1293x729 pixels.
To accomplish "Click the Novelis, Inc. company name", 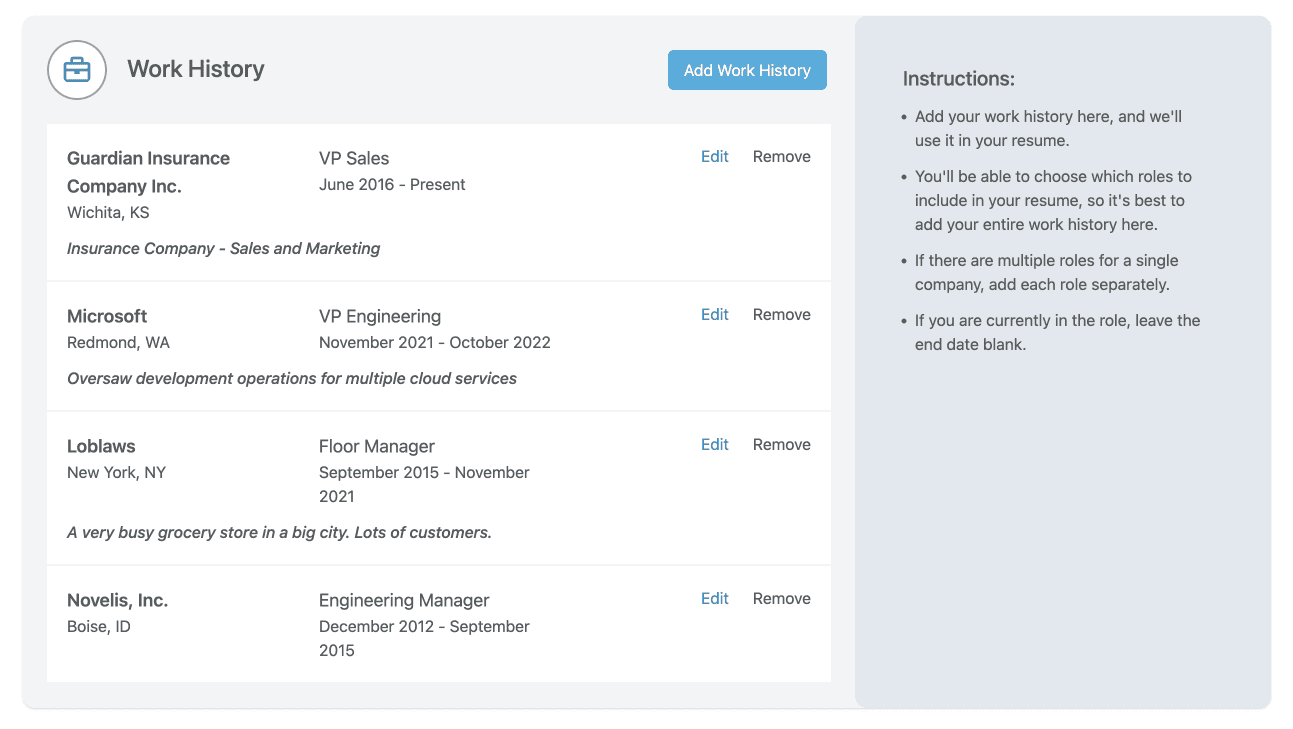I will [x=117, y=600].
